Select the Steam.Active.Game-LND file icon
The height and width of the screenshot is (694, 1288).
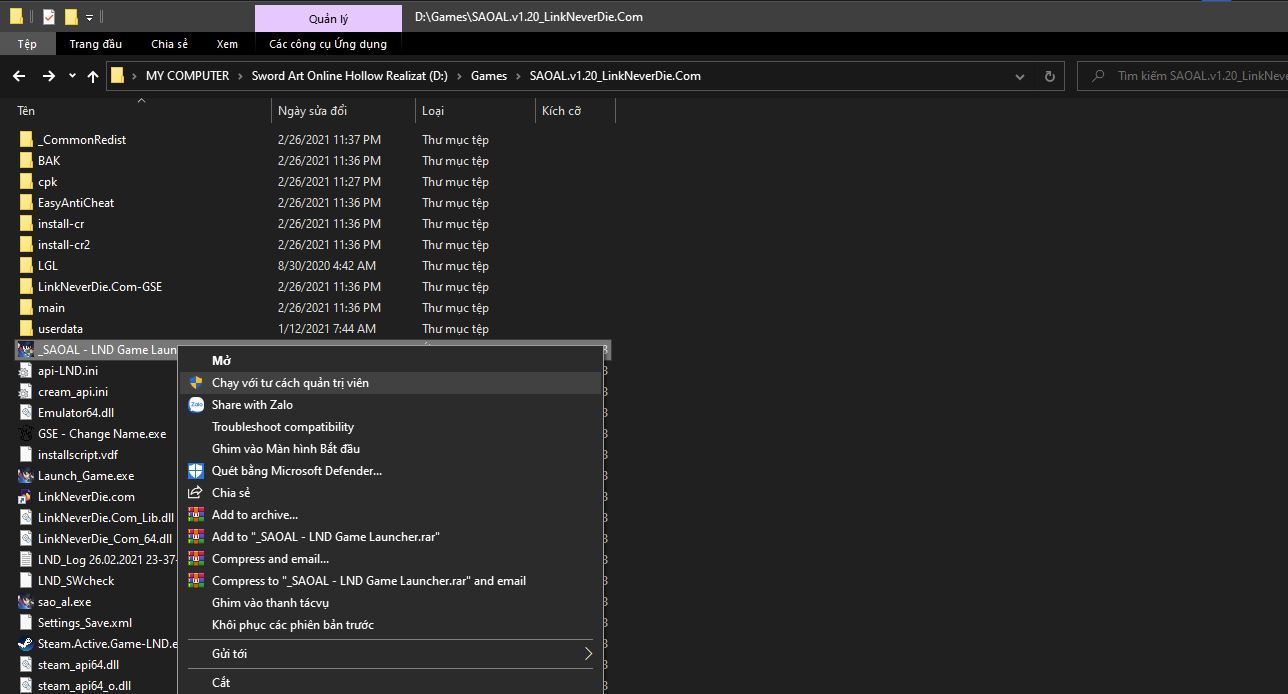(26, 644)
